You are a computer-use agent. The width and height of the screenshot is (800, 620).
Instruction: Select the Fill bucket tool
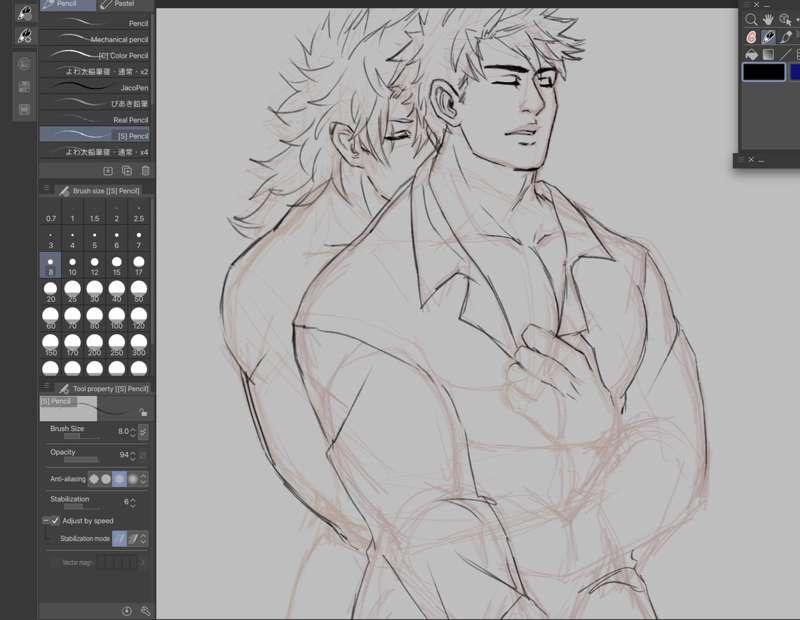click(x=751, y=54)
